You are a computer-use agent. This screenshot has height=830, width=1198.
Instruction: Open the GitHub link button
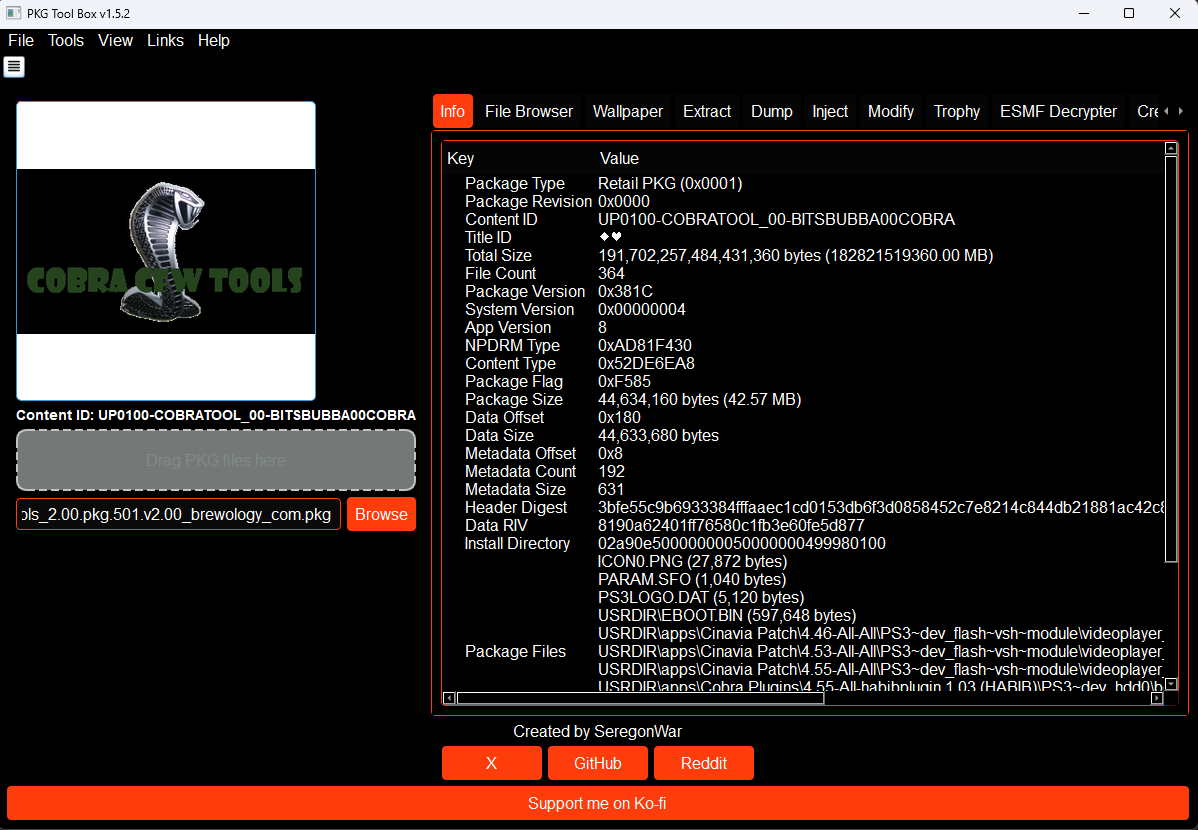pyautogui.click(x=598, y=763)
